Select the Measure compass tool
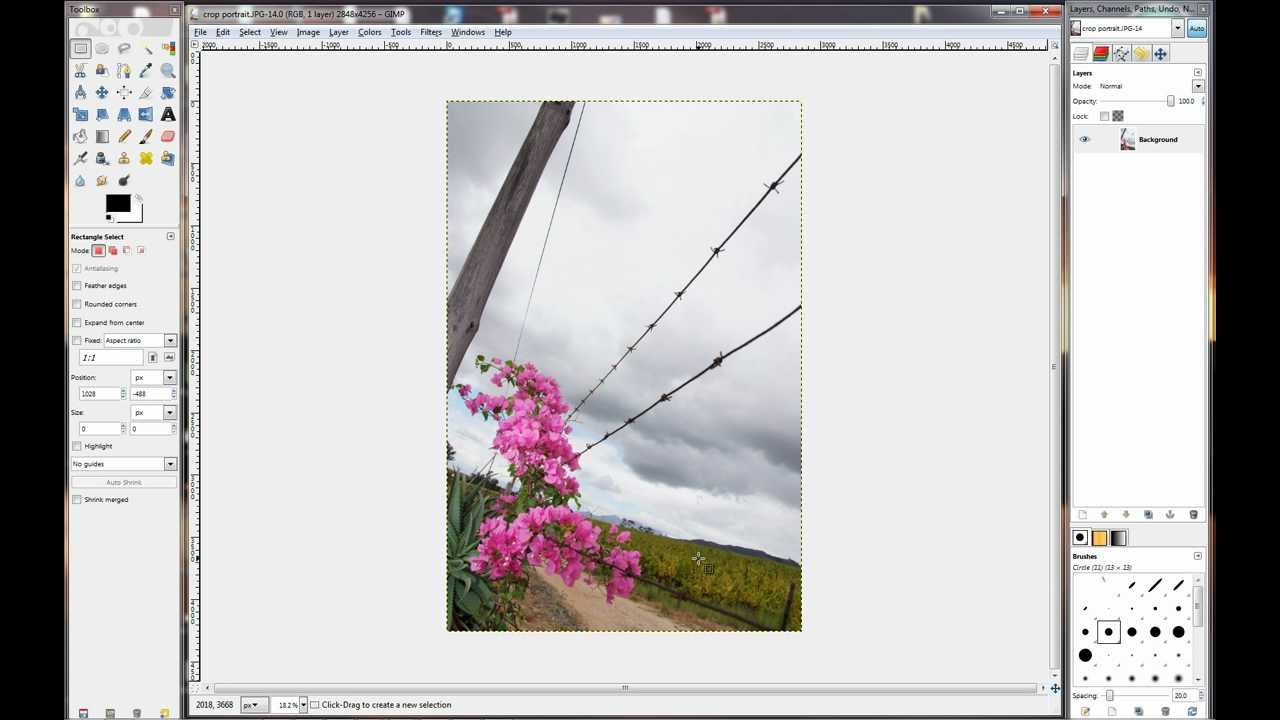The width and height of the screenshot is (1280, 720). 80,92
